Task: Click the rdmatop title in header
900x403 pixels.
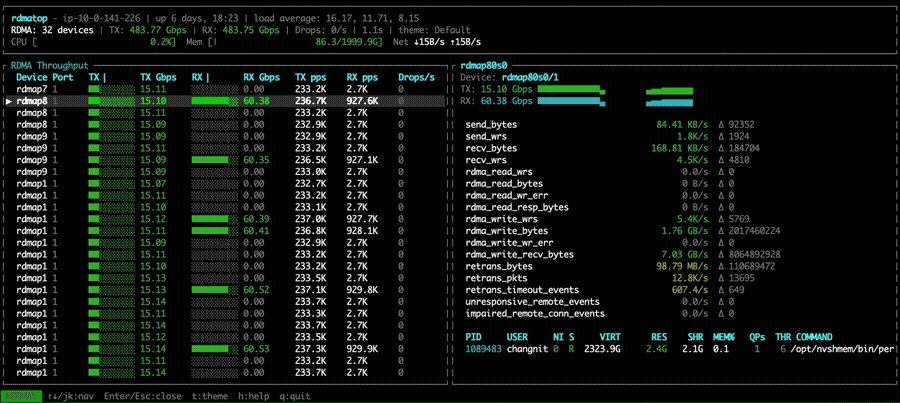Action: tap(29, 18)
